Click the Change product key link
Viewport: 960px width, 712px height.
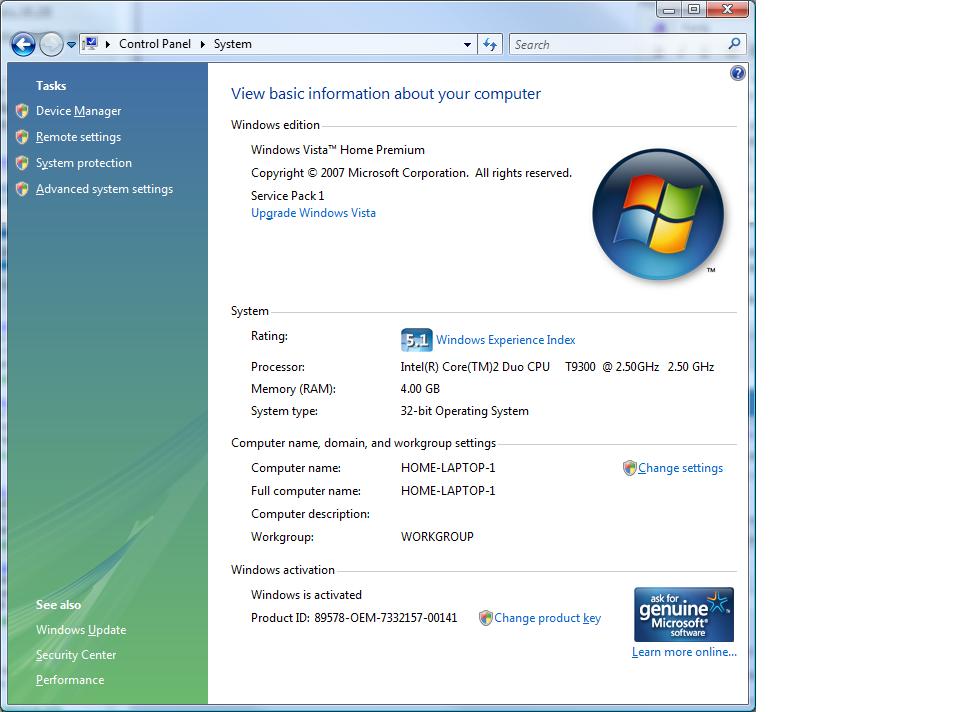click(547, 618)
